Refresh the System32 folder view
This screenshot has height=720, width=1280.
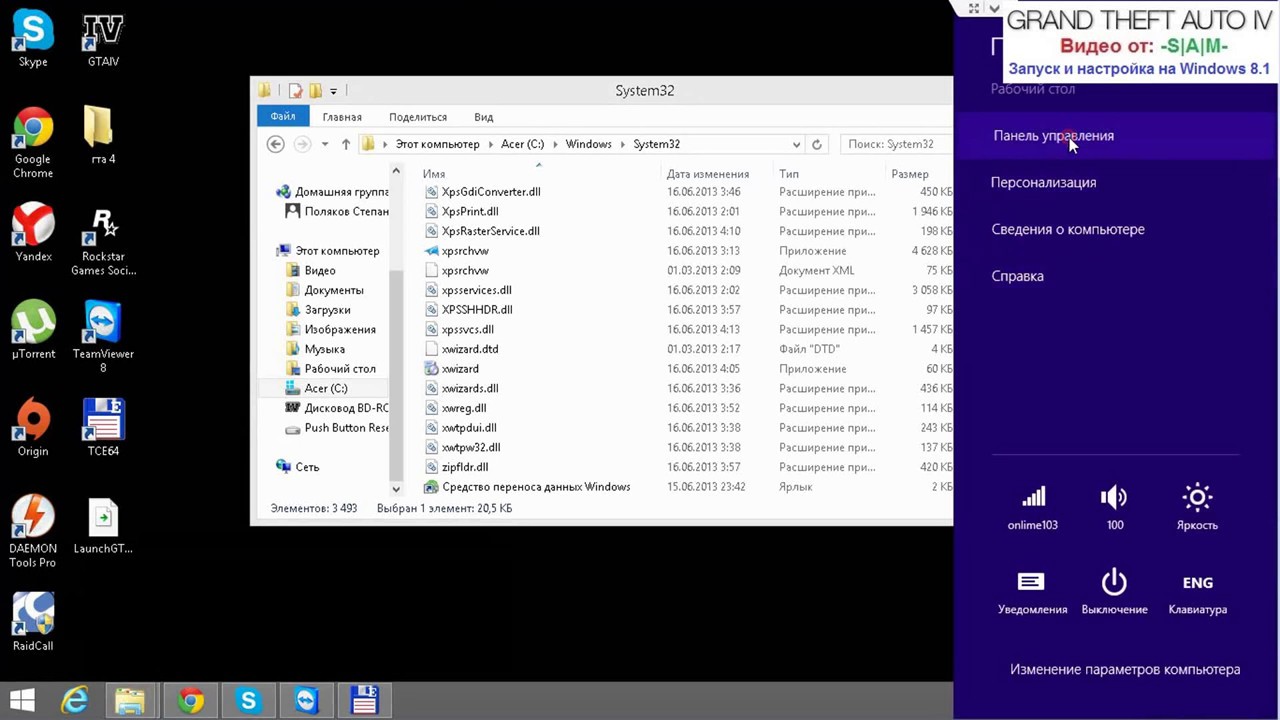point(817,144)
